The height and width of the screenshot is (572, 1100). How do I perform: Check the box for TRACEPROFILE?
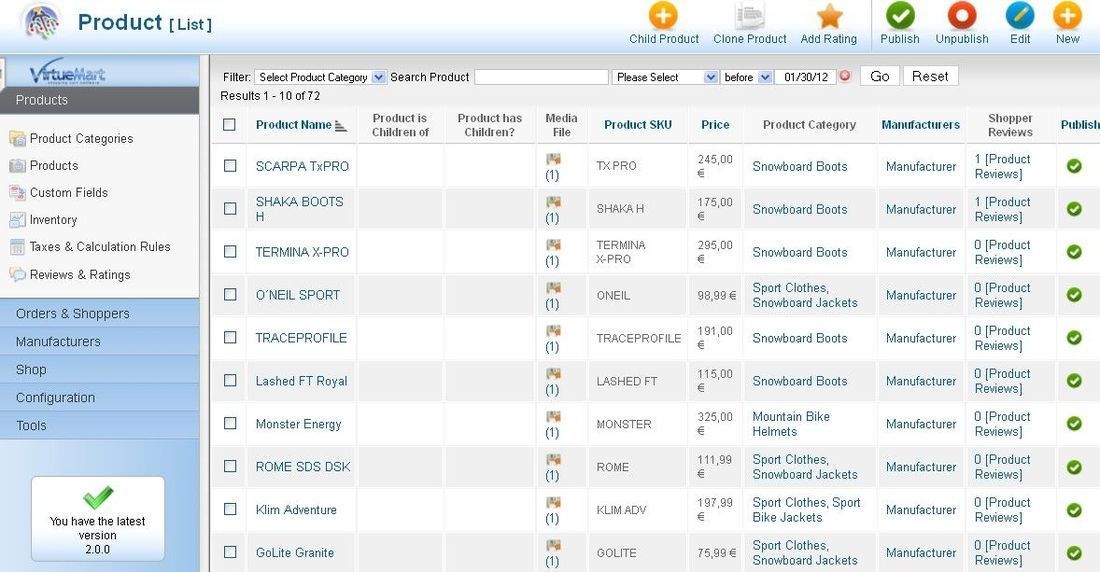[x=230, y=337]
